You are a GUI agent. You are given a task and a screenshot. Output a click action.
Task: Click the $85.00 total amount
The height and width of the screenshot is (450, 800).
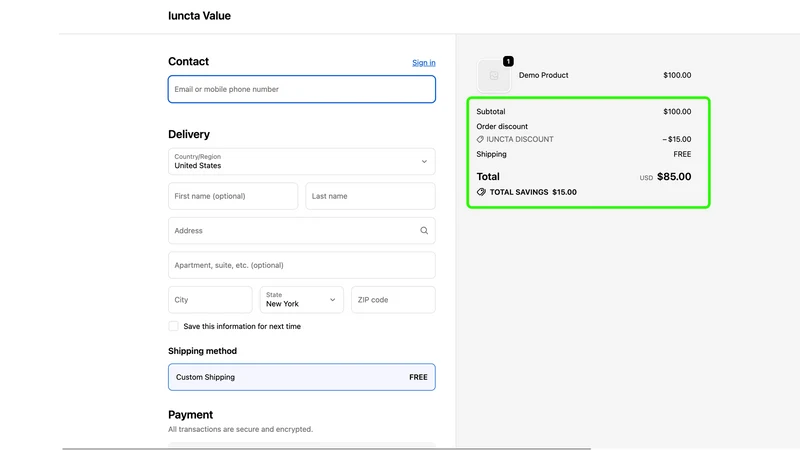click(674, 177)
